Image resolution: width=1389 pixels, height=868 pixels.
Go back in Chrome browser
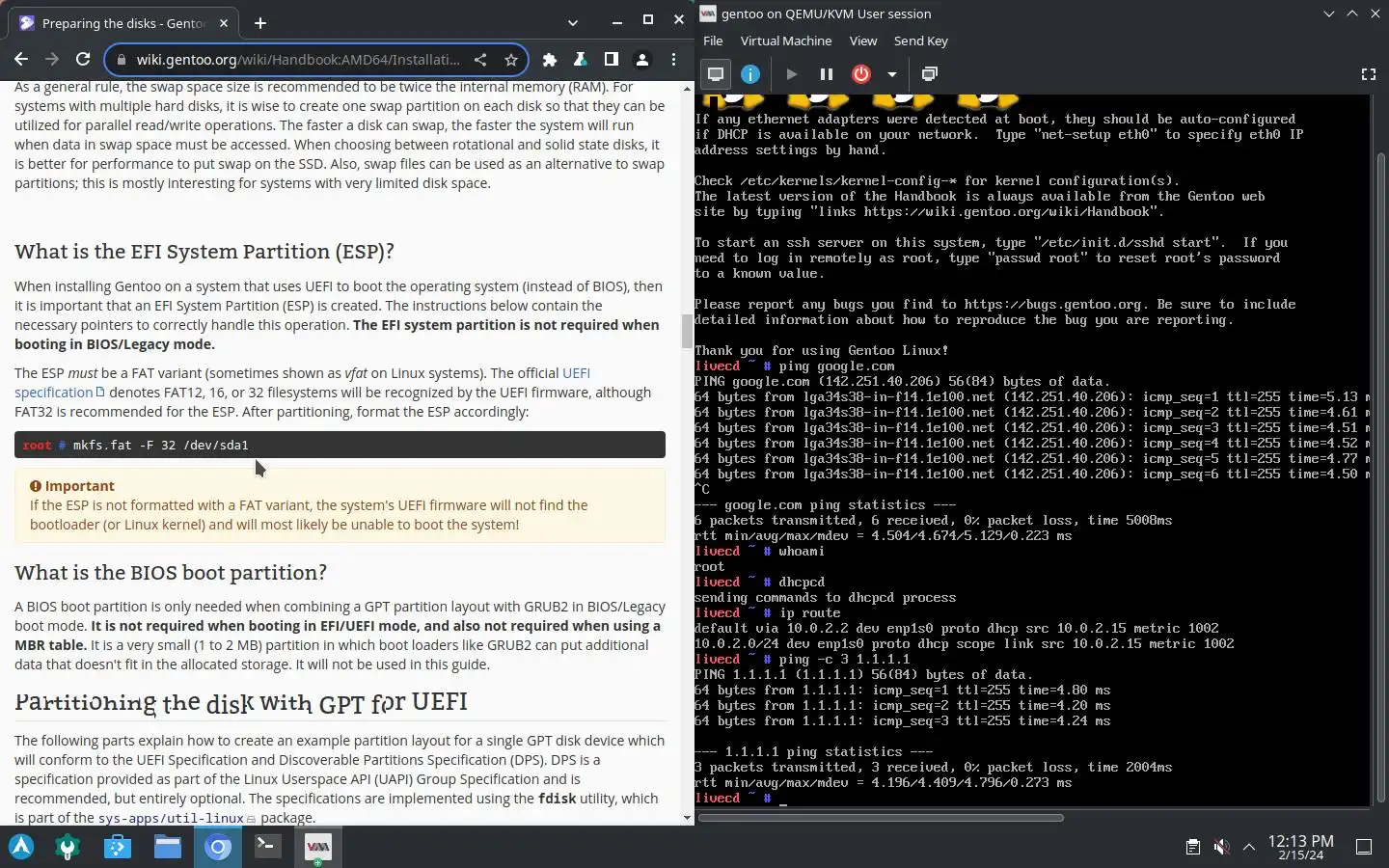(x=21, y=60)
